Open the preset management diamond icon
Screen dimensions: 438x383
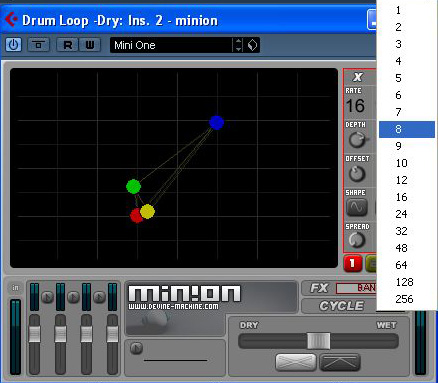(252, 45)
